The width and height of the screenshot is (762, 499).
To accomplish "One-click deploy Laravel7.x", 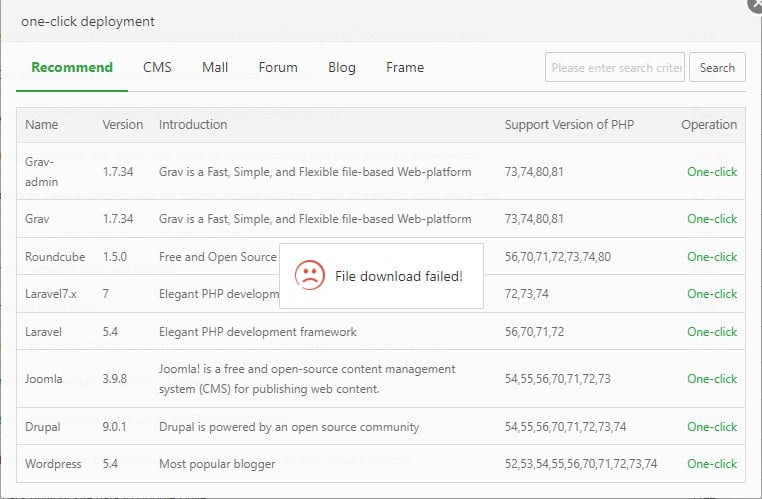I will (x=712, y=294).
